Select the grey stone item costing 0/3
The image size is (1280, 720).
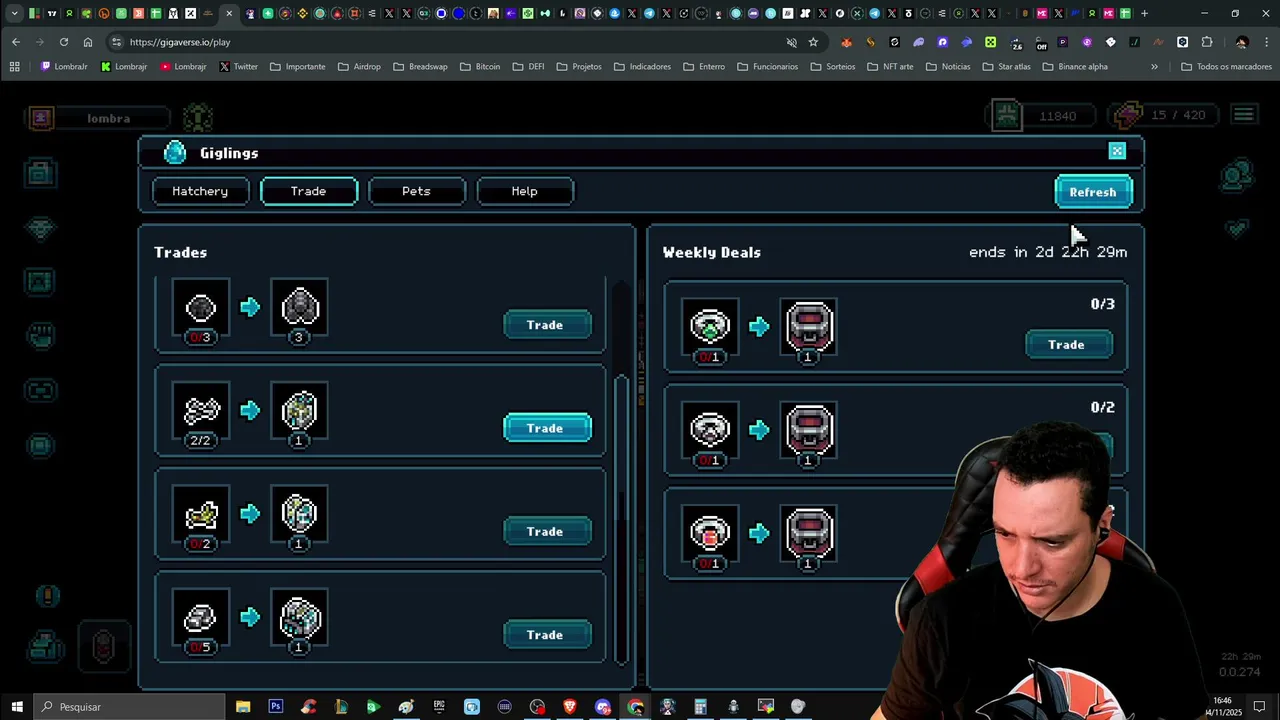(x=201, y=309)
